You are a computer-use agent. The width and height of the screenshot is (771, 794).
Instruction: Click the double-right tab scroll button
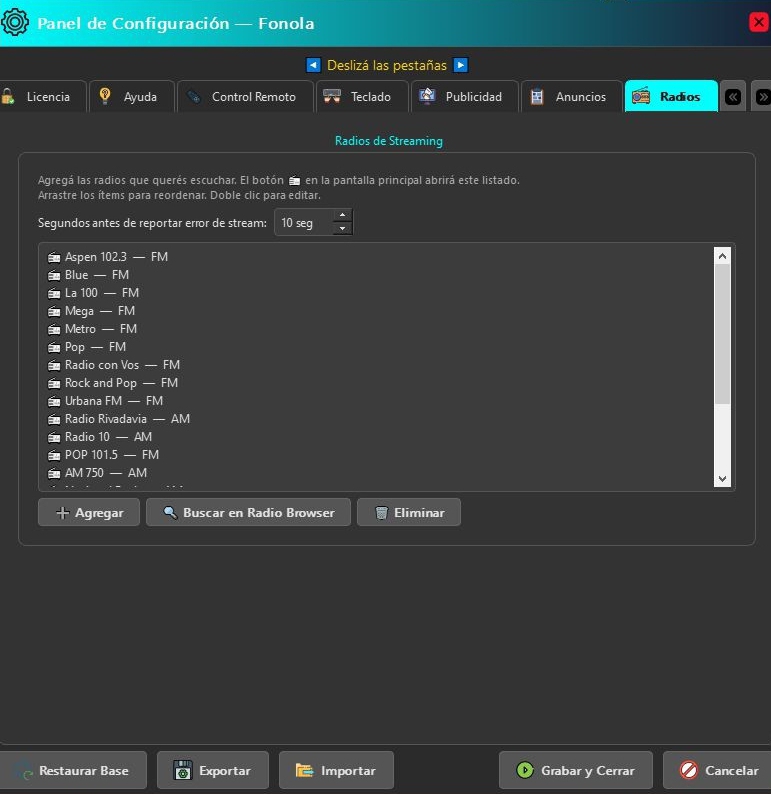click(x=762, y=96)
